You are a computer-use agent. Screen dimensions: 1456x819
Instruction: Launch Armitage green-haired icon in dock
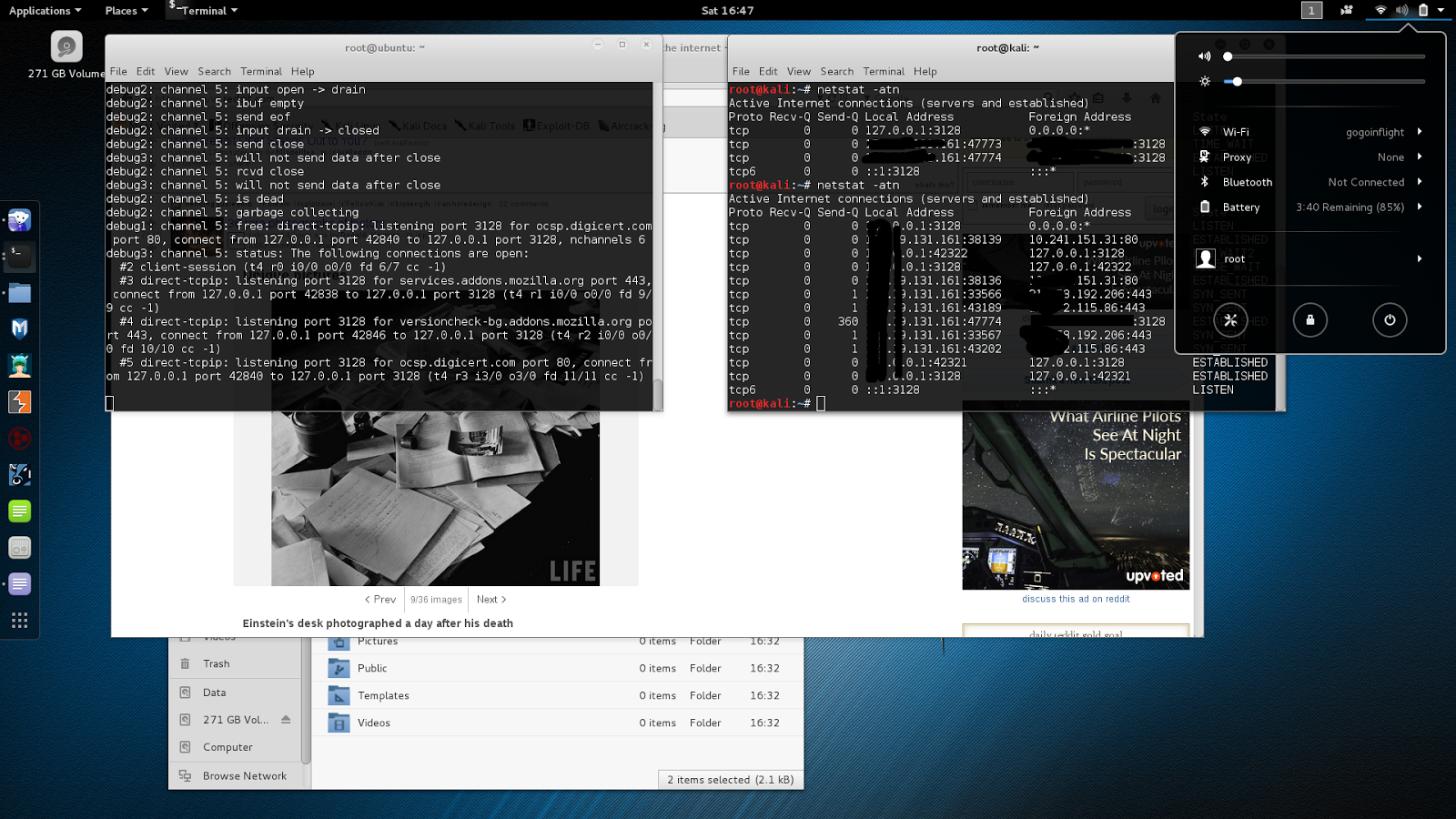click(20, 366)
